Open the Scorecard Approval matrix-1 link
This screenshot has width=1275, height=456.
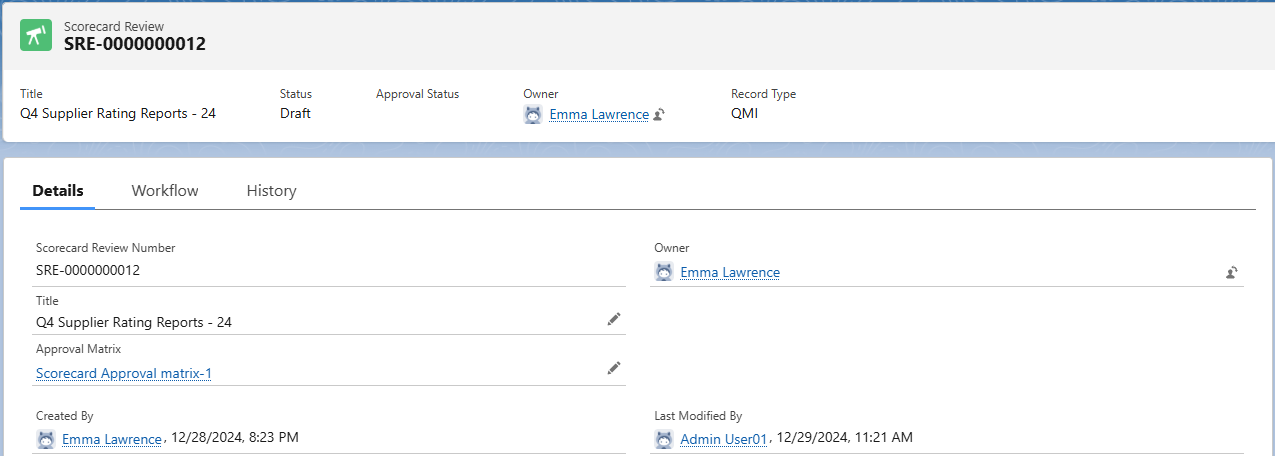124,374
